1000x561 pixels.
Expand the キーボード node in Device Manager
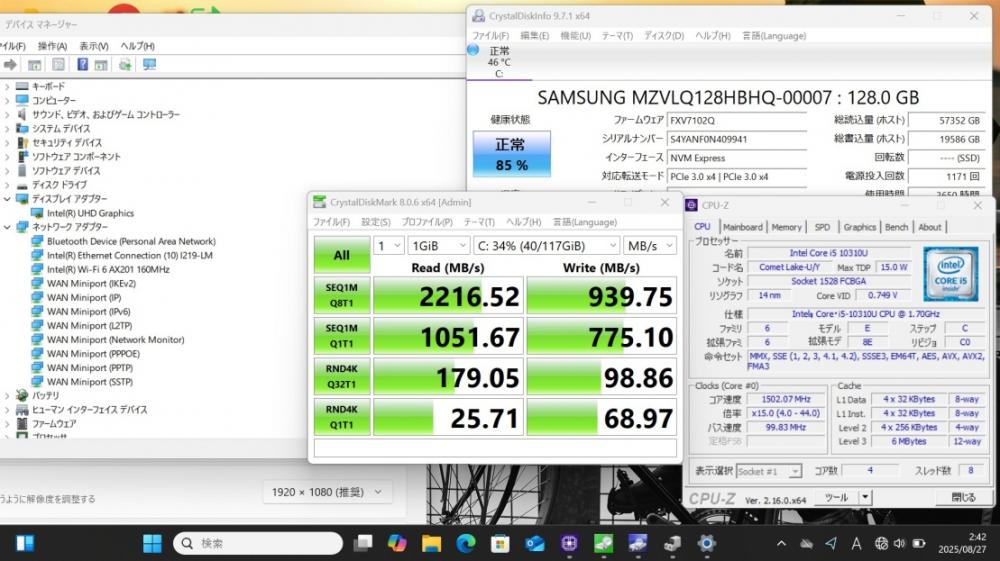7,86
